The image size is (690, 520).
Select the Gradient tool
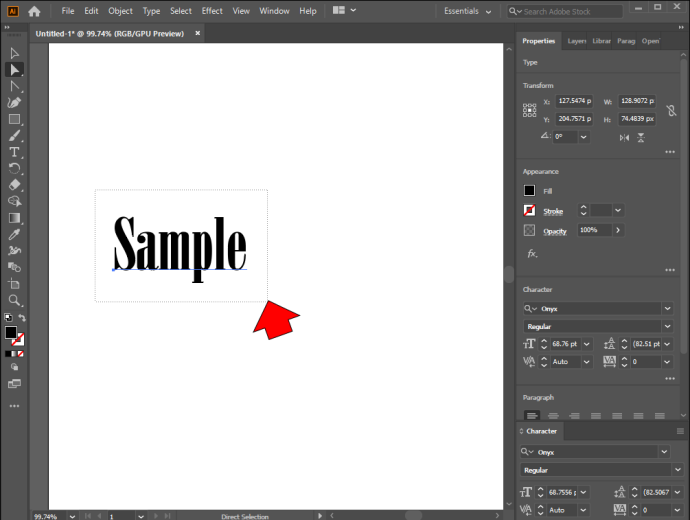pyautogui.click(x=14, y=218)
